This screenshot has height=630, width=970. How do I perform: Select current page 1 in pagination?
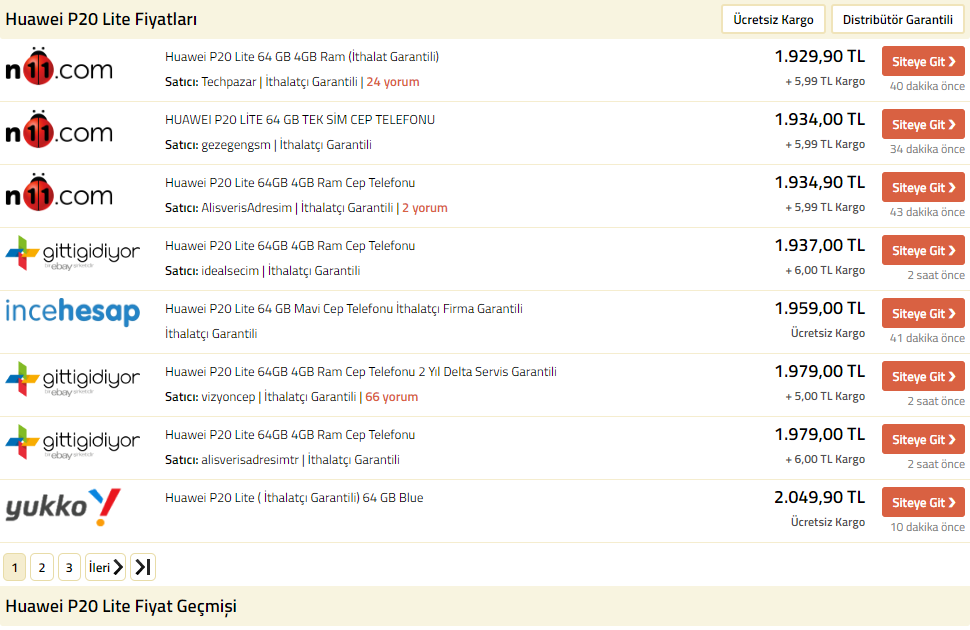tap(14, 568)
